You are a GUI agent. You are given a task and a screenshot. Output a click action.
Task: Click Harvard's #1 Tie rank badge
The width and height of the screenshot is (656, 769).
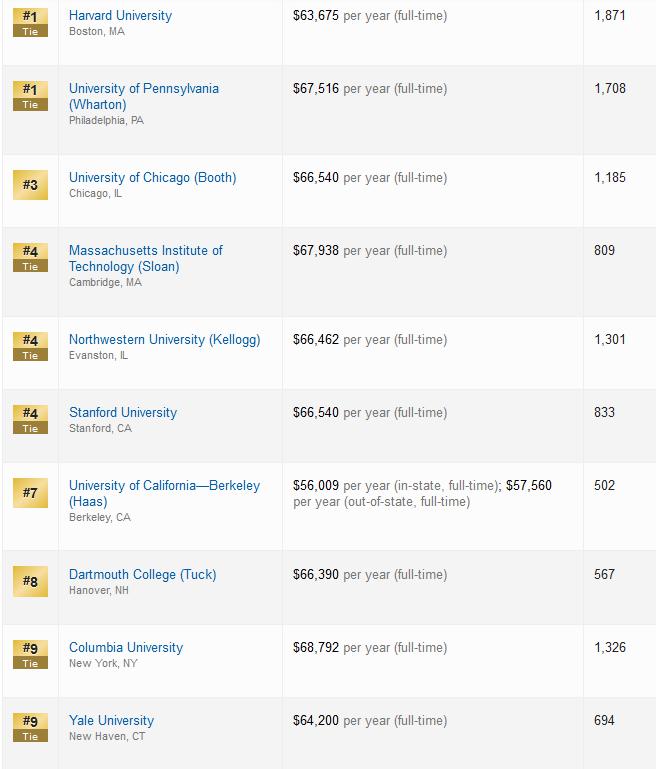(30, 23)
